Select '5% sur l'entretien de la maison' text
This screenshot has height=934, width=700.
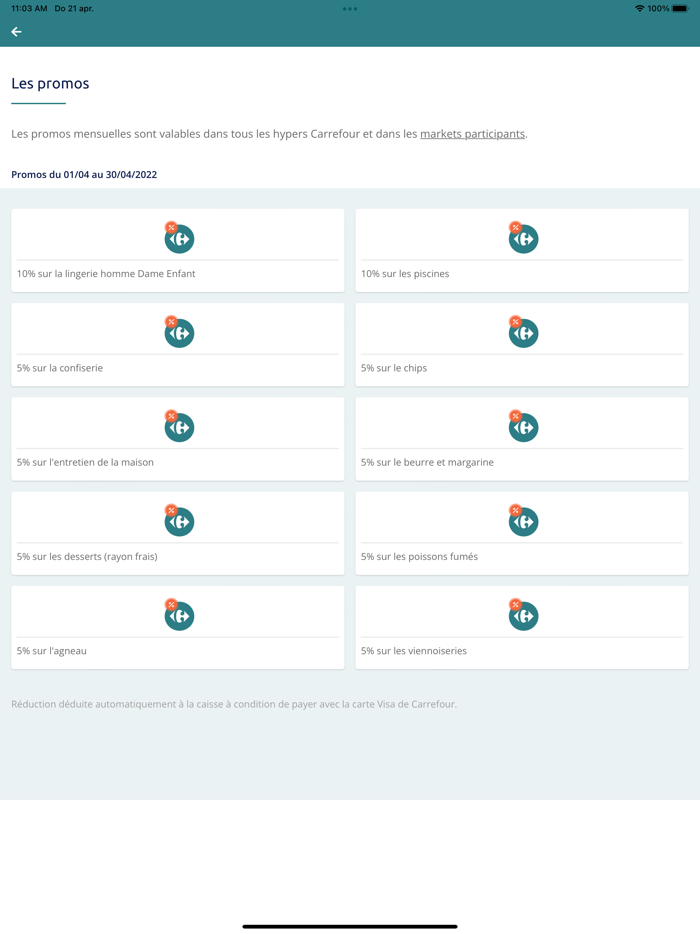point(85,462)
